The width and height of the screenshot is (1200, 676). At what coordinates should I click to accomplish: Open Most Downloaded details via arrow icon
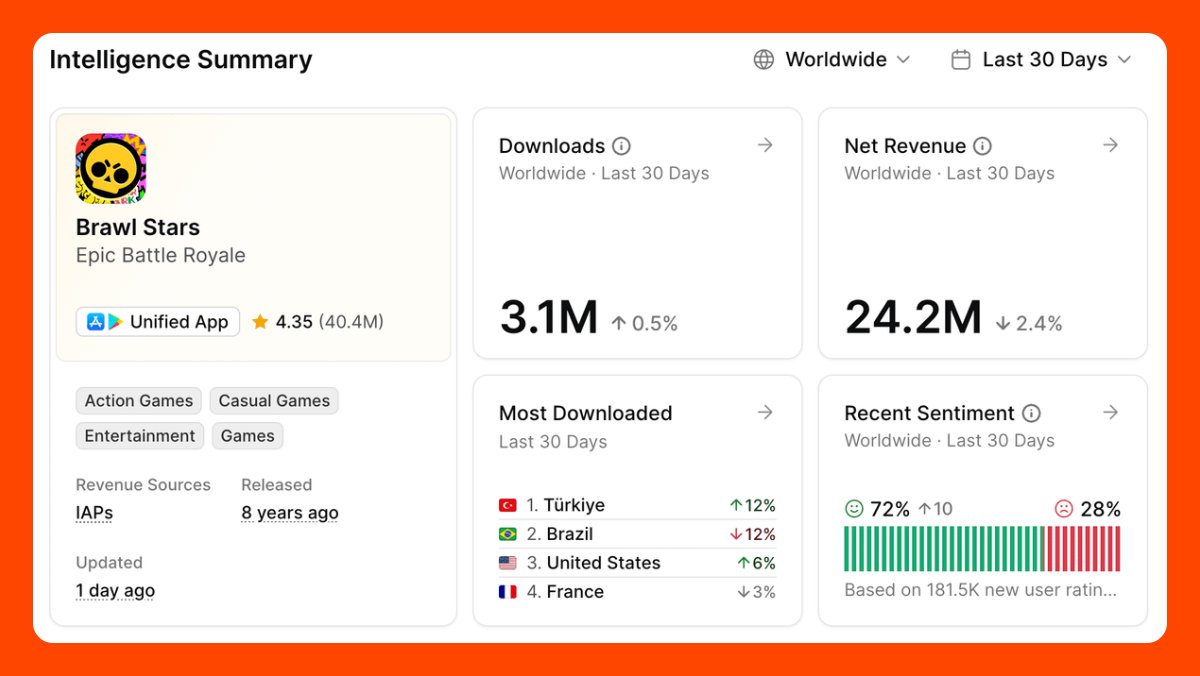tap(765, 413)
